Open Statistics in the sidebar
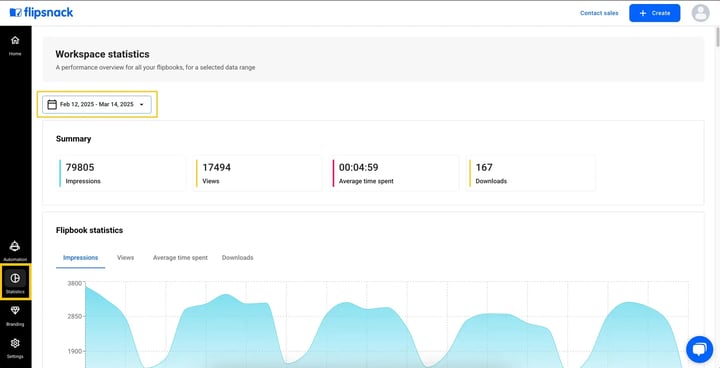 tap(15, 282)
